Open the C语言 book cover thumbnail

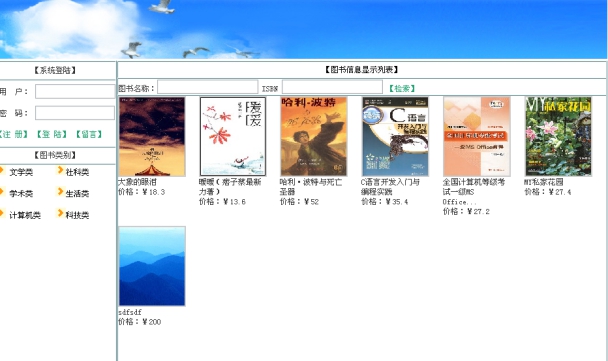[x=395, y=136]
